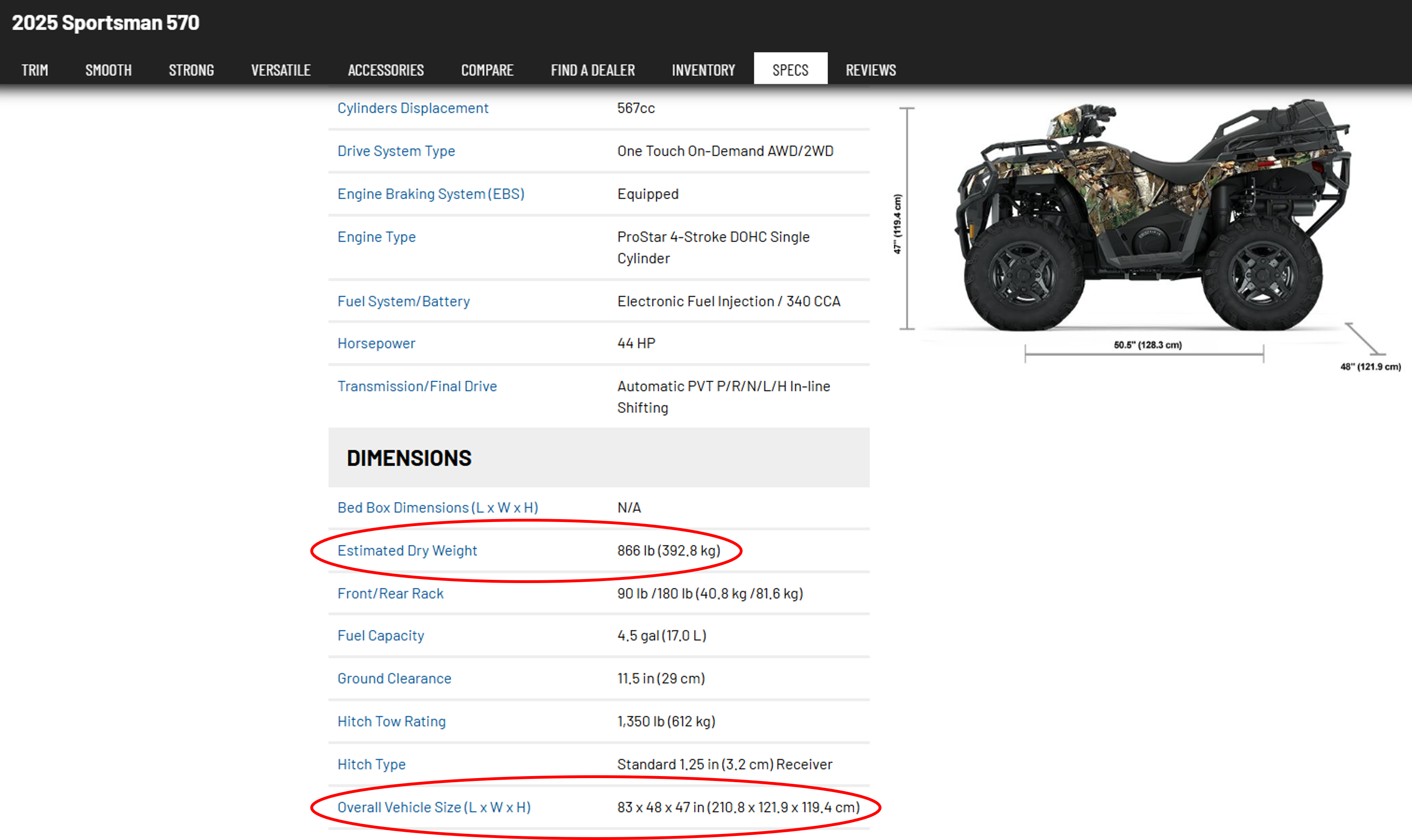Click ProStar 4-Stroke DOHC Single Cylinder value

click(714, 248)
